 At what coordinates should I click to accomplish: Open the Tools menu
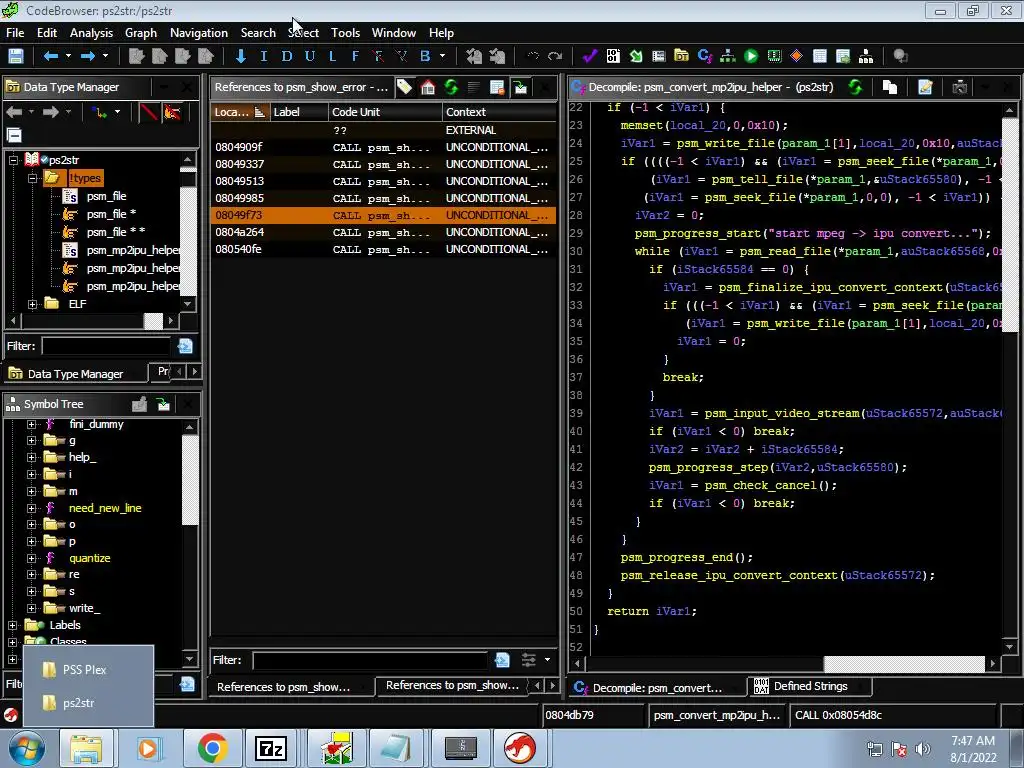(345, 33)
